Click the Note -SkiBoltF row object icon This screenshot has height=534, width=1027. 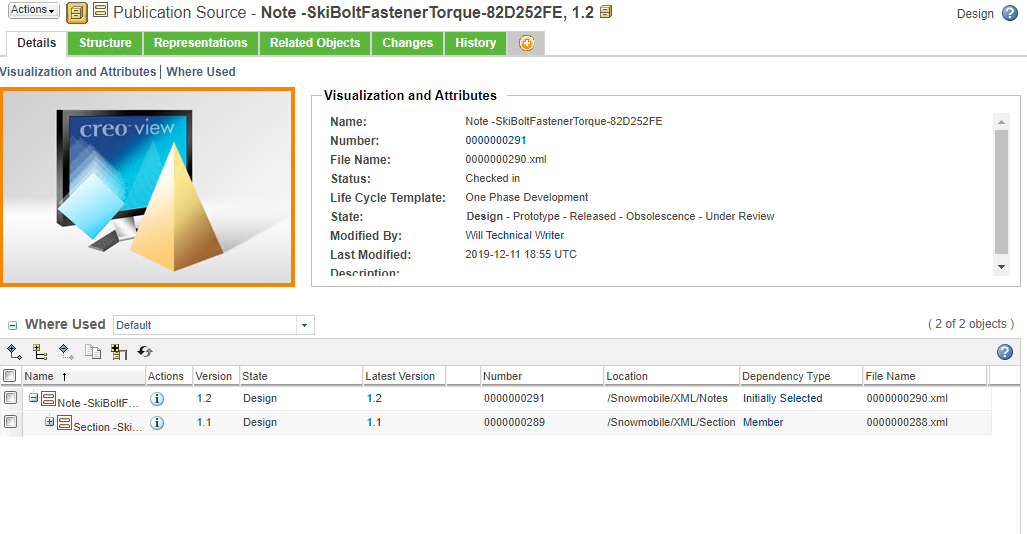pyautogui.click(x=48, y=398)
